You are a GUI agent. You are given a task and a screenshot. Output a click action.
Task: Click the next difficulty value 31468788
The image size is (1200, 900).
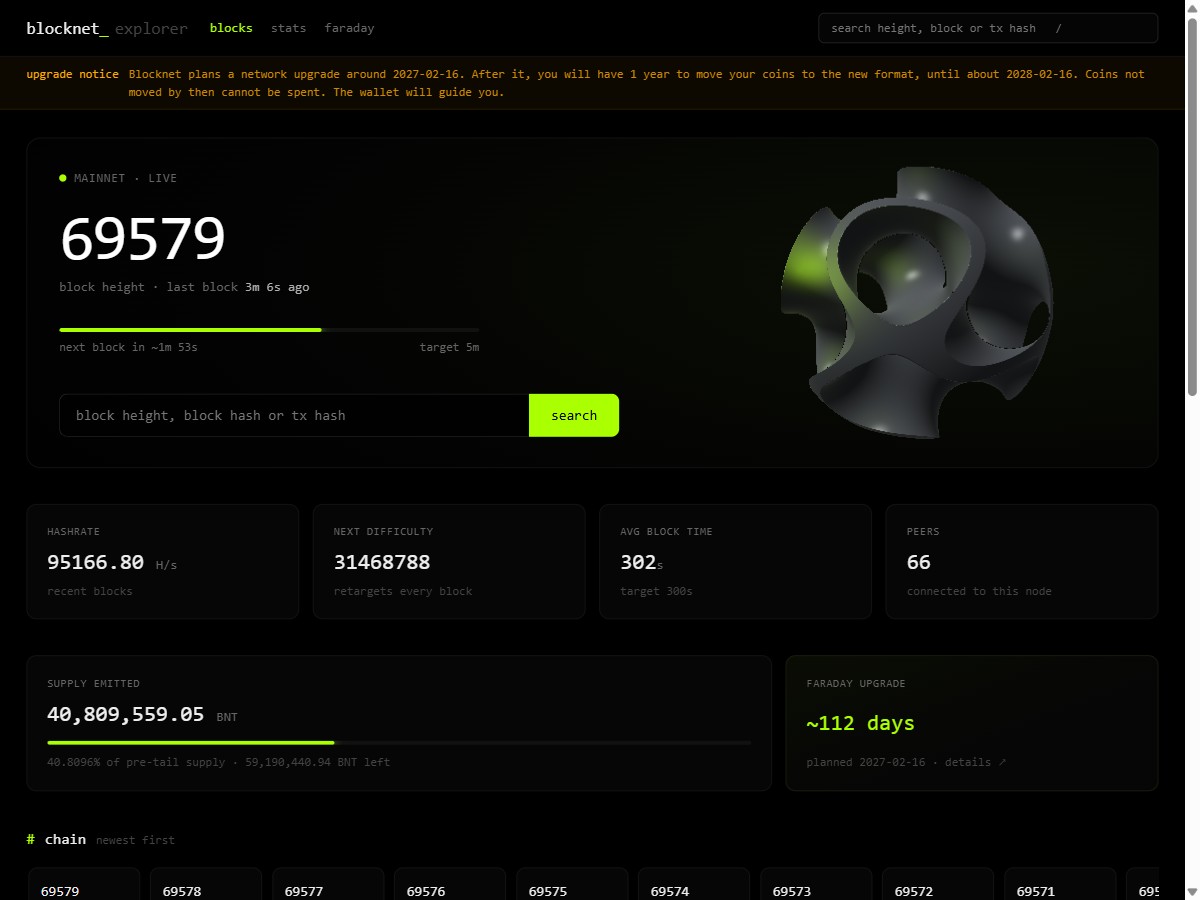click(x=382, y=562)
